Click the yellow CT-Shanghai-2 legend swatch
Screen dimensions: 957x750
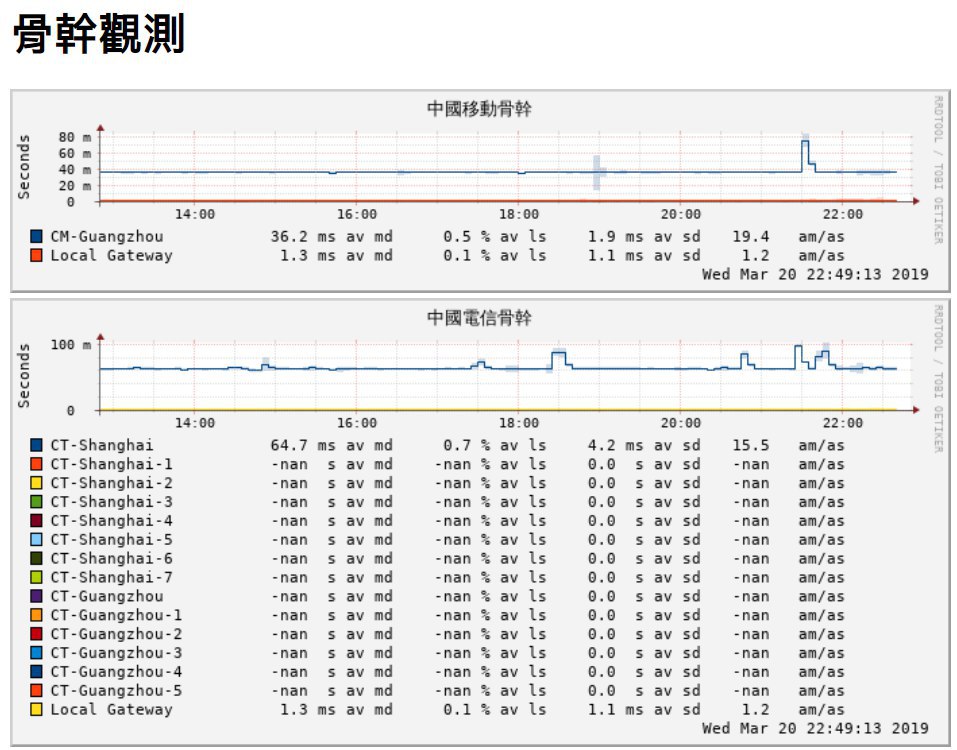click(37, 483)
